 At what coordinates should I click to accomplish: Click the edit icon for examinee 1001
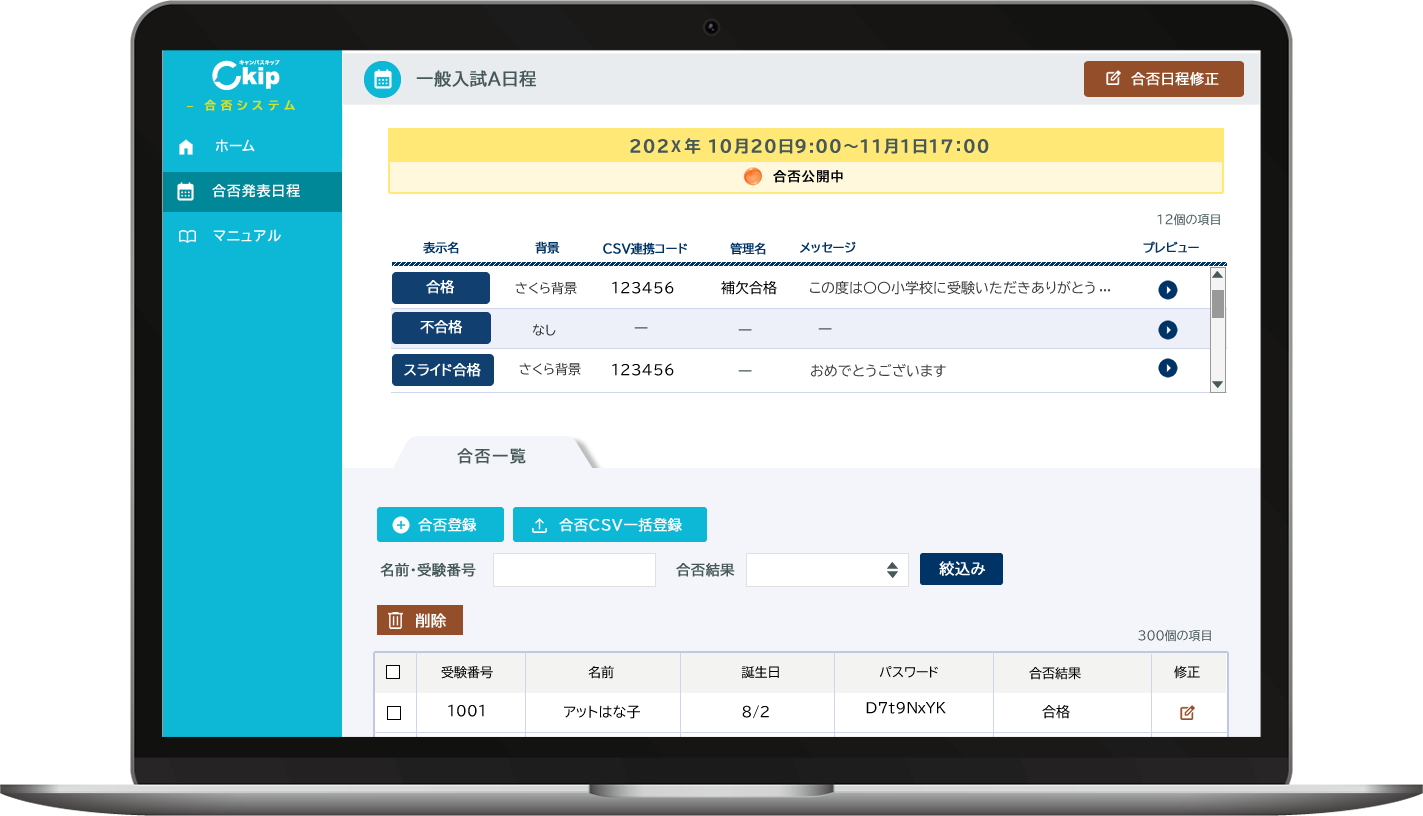pyautogui.click(x=1187, y=713)
